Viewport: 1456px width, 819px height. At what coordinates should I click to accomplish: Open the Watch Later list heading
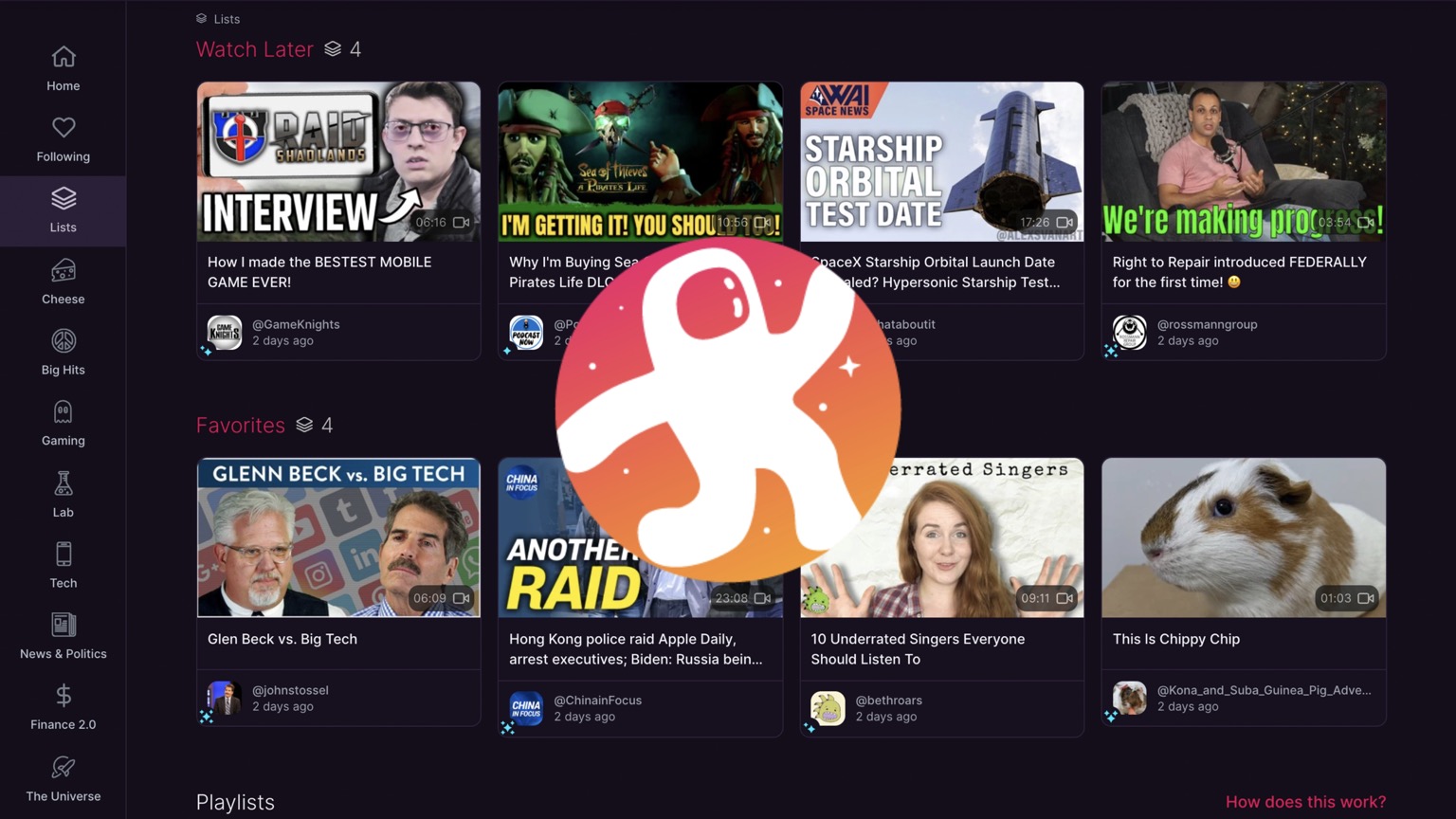[x=254, y=49]
